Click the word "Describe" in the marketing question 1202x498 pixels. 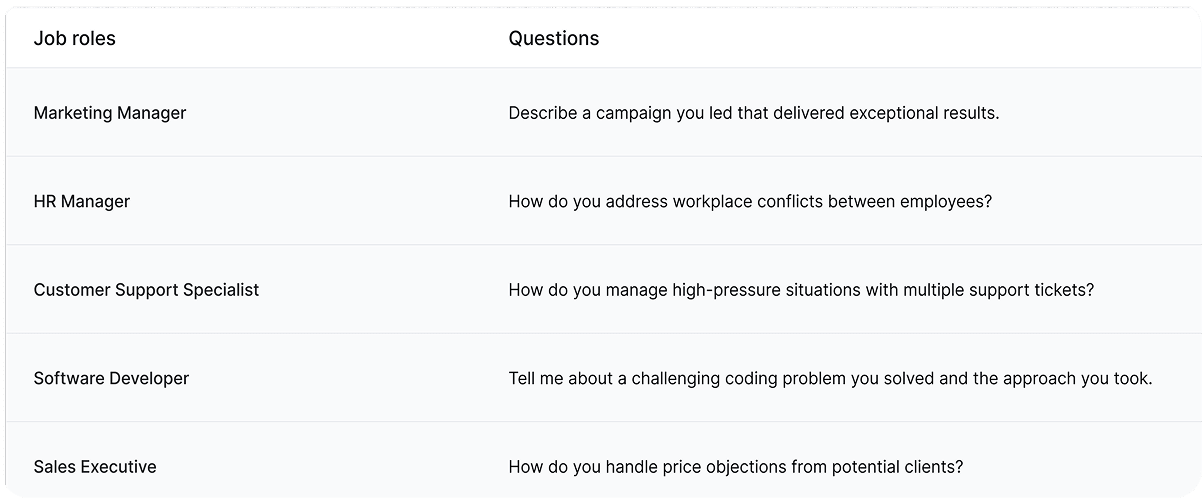click(543, 113)
